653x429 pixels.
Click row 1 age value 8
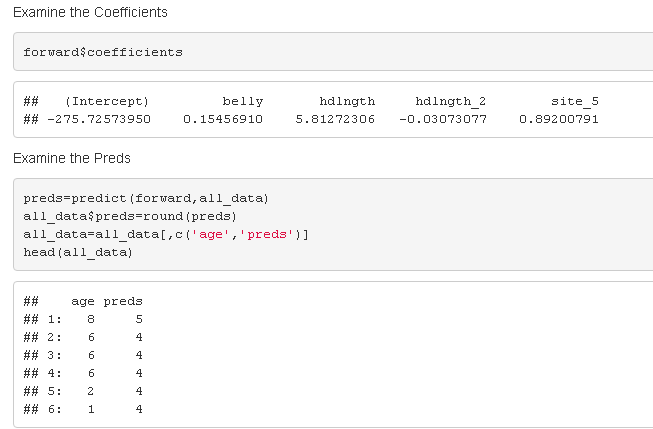pyautogui.click(x=91, y=319)
